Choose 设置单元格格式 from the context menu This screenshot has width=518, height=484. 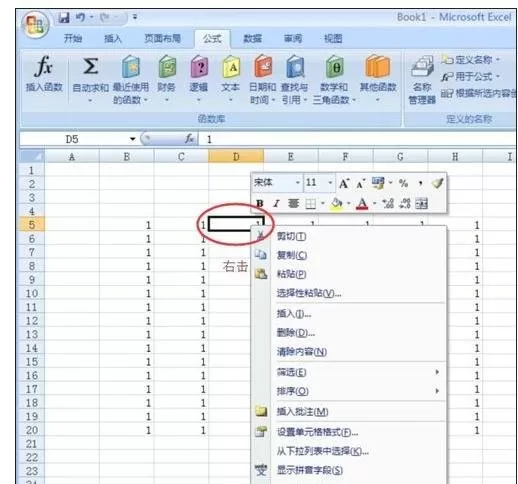point(317,432)
